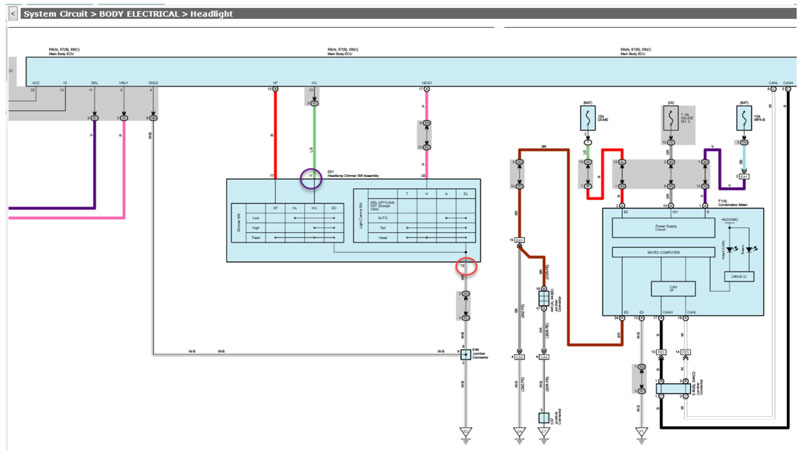800x451 pixels.
Task: Click ground symbol below E46 junction connector
Action: pyautogui.click(x=465, y=432)
